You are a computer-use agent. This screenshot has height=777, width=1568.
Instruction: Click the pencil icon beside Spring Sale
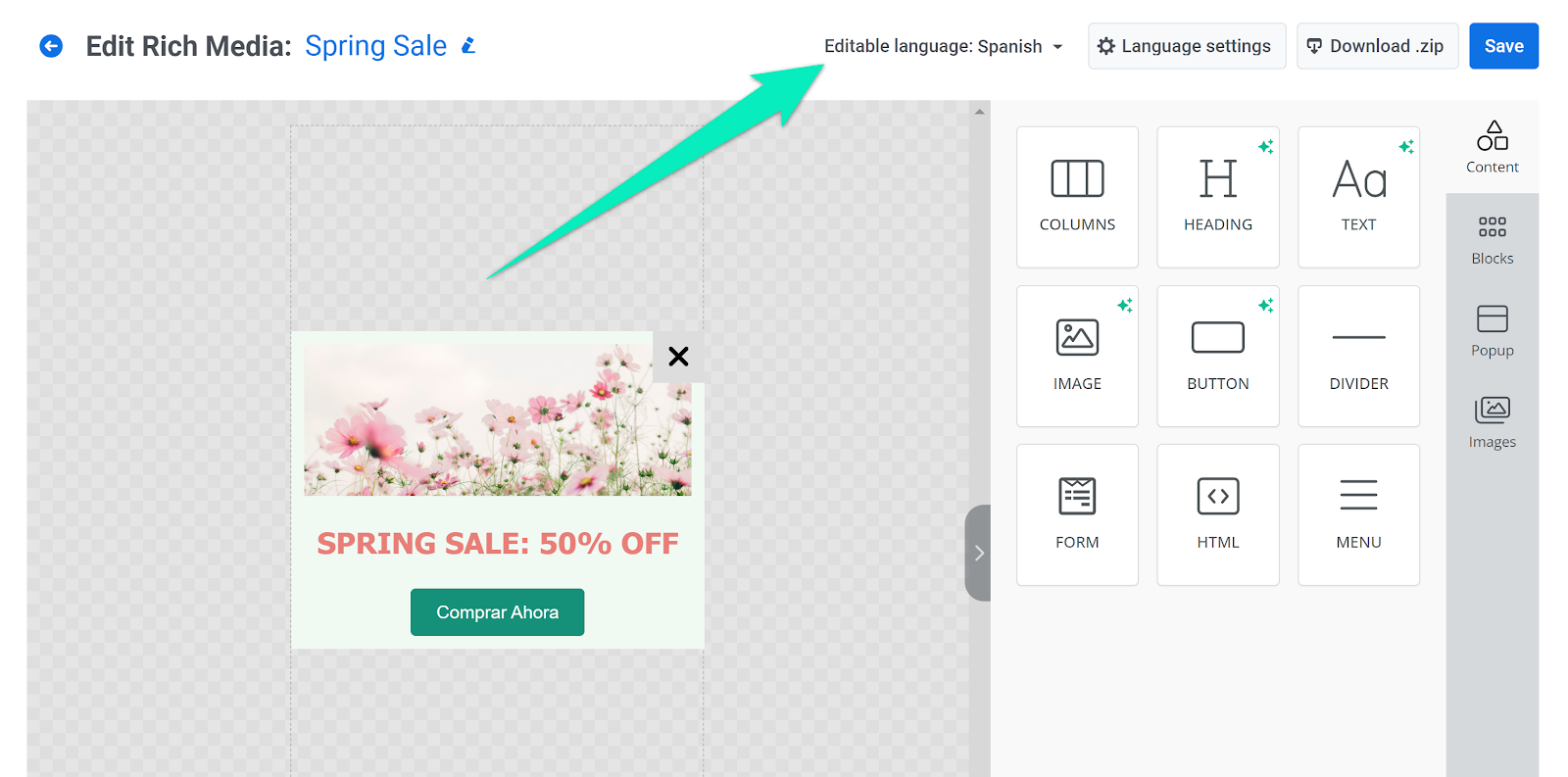click(x=468, y=46)
